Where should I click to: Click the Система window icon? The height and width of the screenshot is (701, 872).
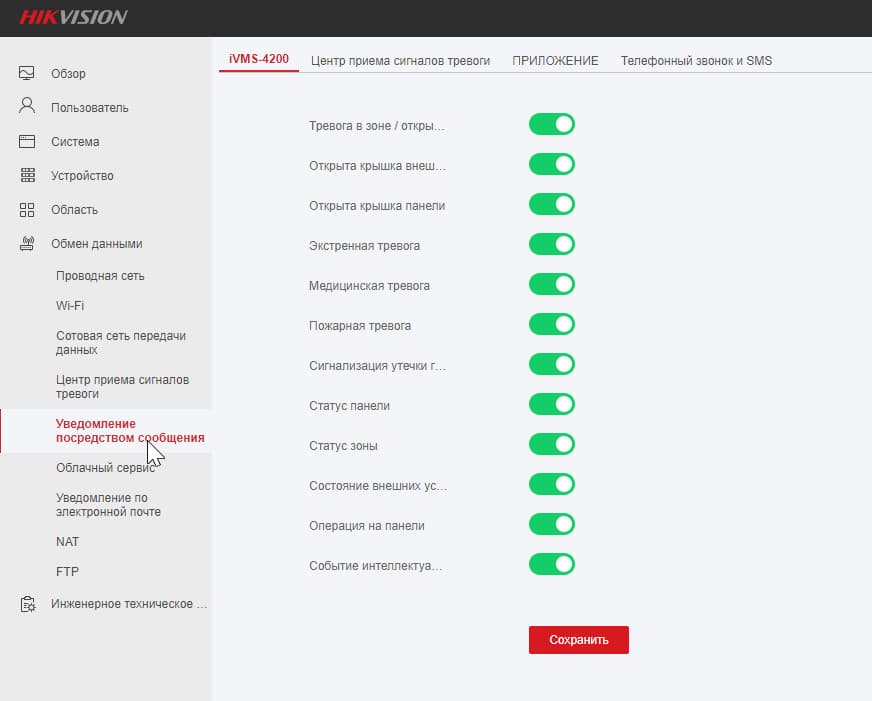tap(27, 141)
